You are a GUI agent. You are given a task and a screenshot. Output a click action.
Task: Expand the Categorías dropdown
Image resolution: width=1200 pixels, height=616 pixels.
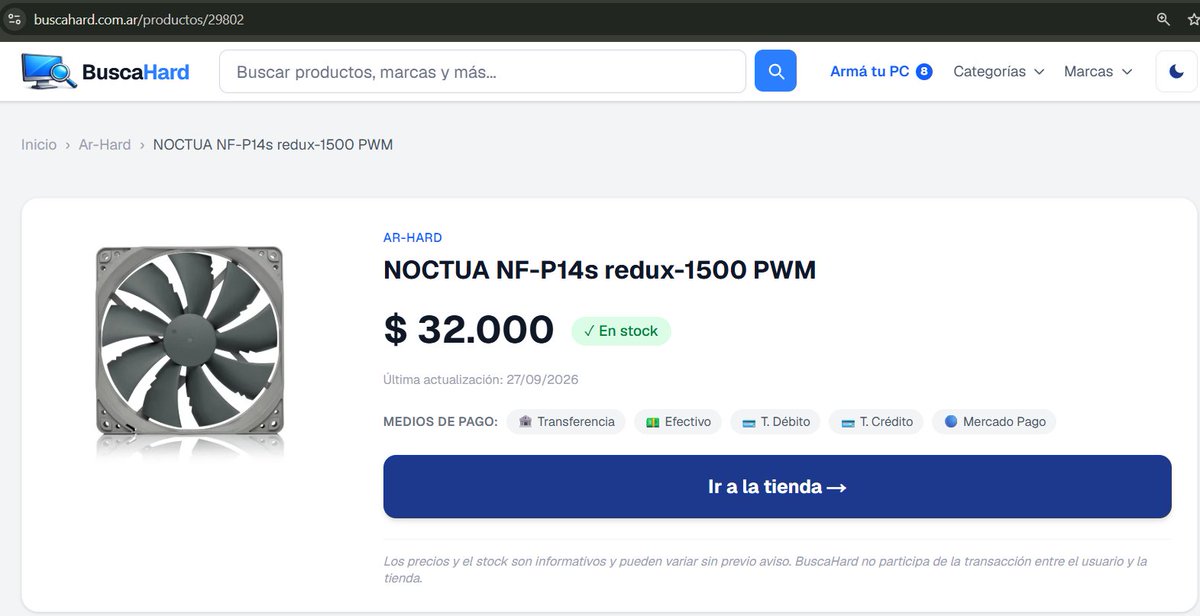click(999, 71)
